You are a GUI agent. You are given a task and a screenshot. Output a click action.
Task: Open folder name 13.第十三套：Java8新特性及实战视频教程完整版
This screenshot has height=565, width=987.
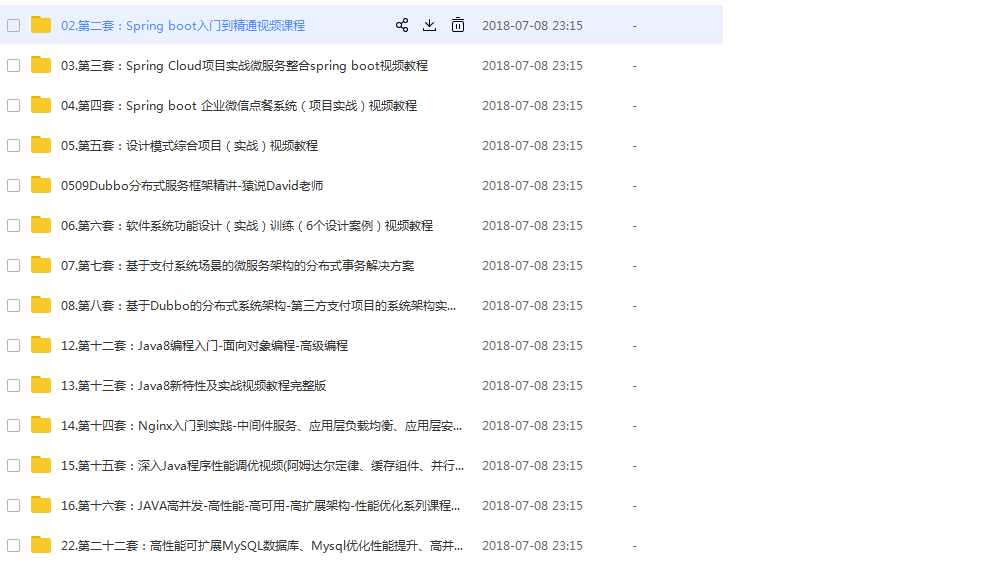[x=193, y=386]
